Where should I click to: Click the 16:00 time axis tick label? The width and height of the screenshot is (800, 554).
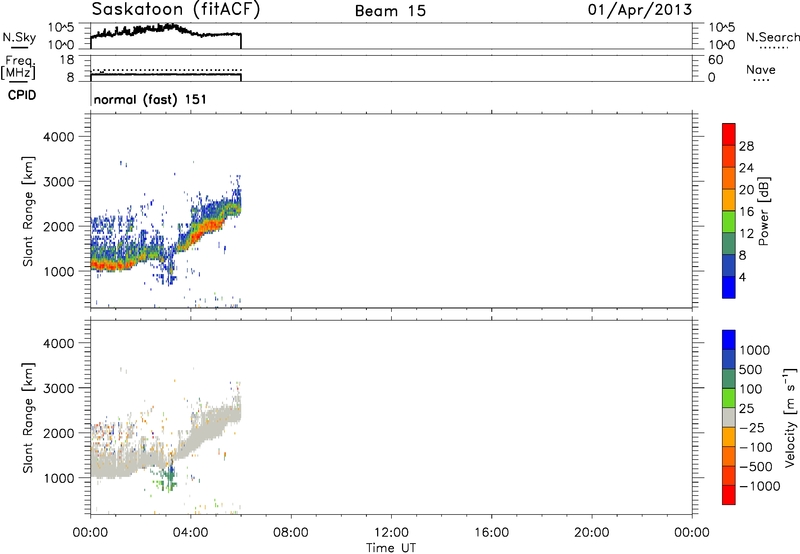(x=491, y=533)
